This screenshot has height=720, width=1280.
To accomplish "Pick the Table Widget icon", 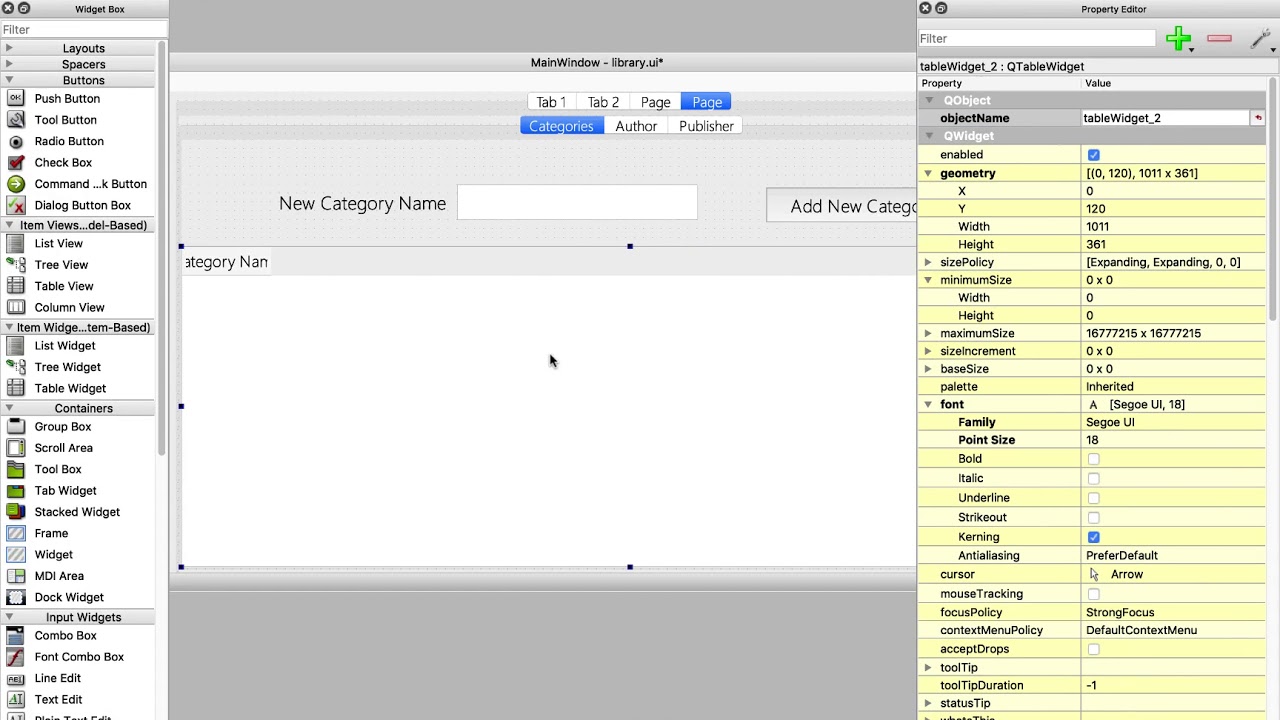I will 16,389.
